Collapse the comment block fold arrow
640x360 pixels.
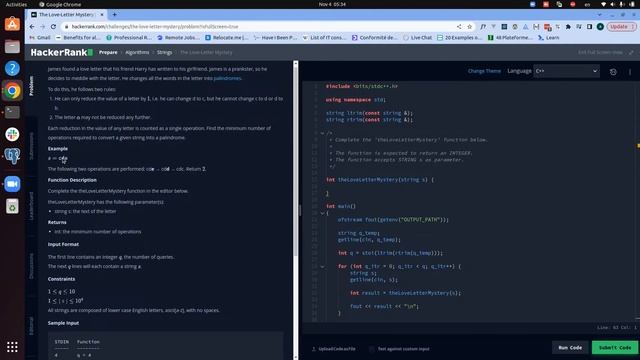(322, 133)
